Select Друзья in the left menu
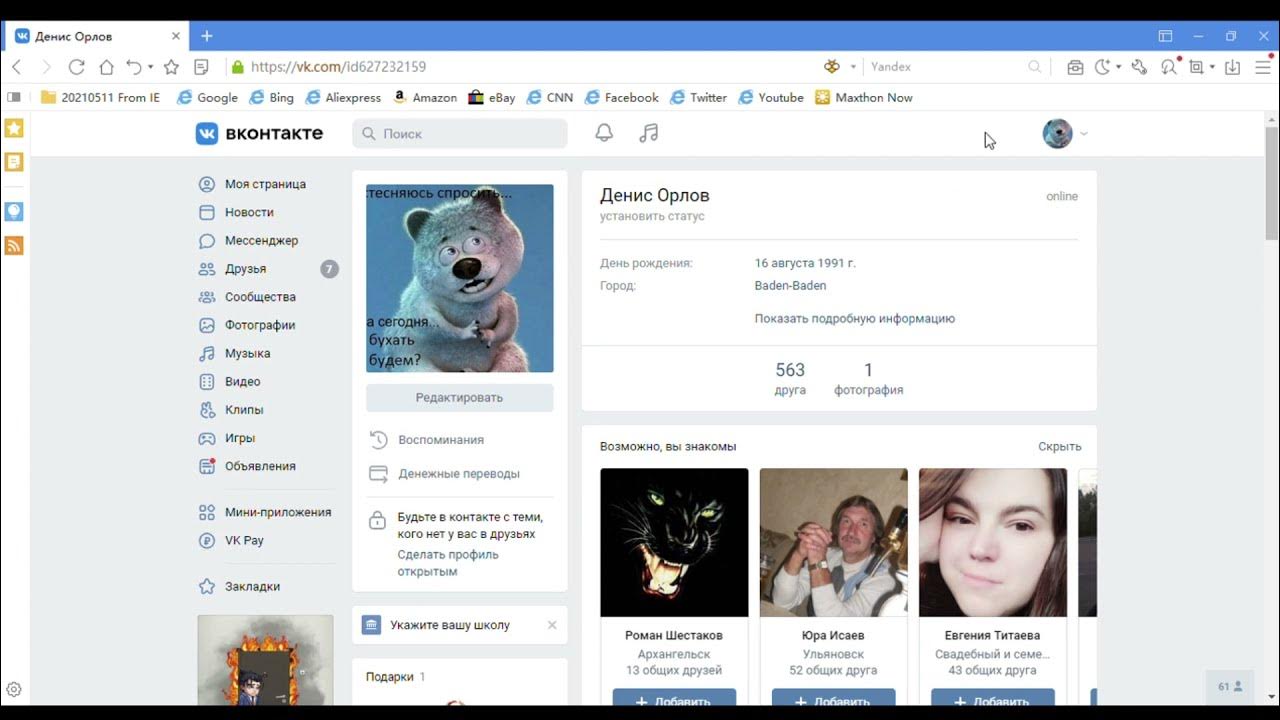The width and height of the screenshot is (1280, 720). click(x=245, y=269)
